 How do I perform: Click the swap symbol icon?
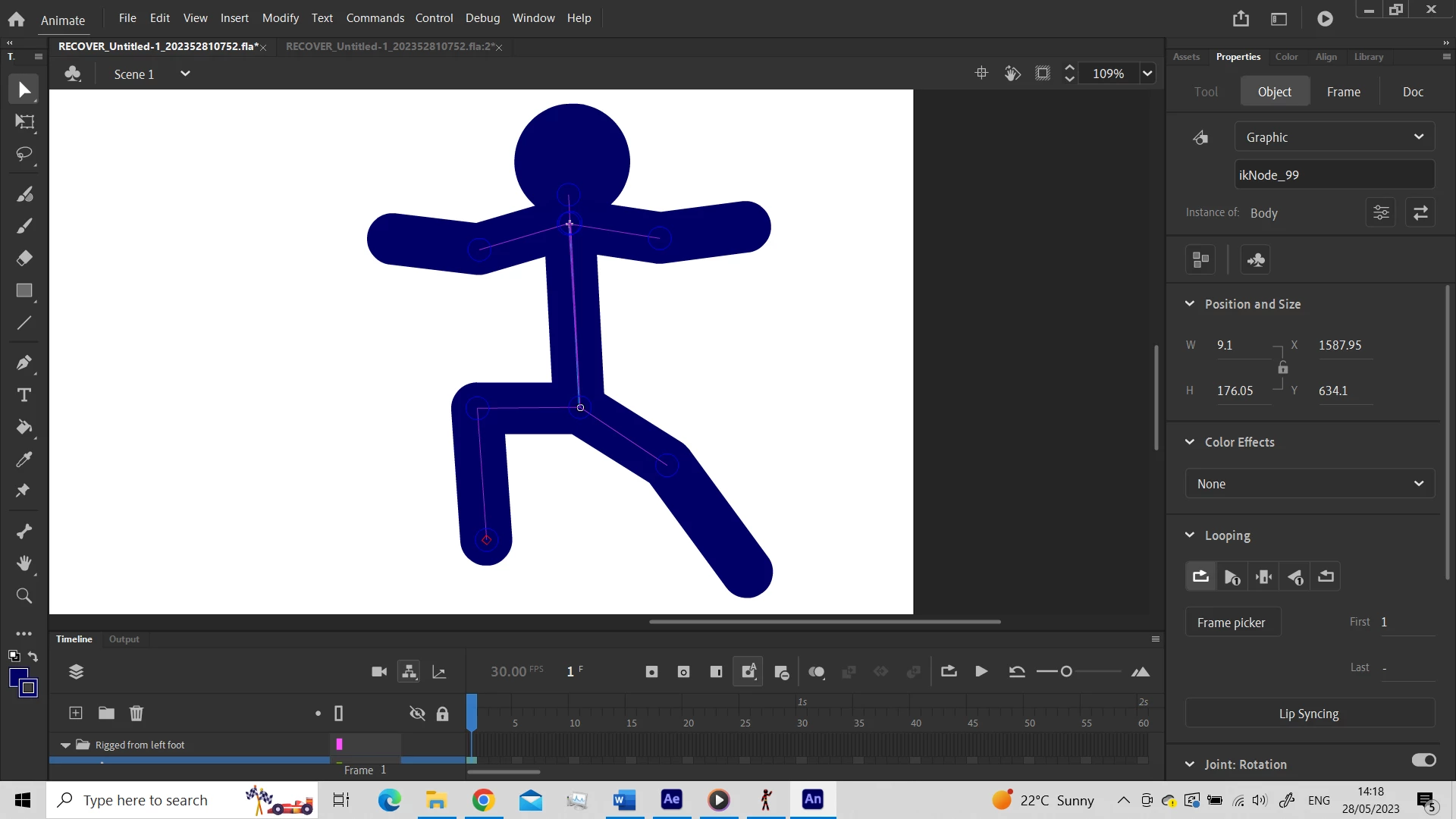(x=1420, y=213)
